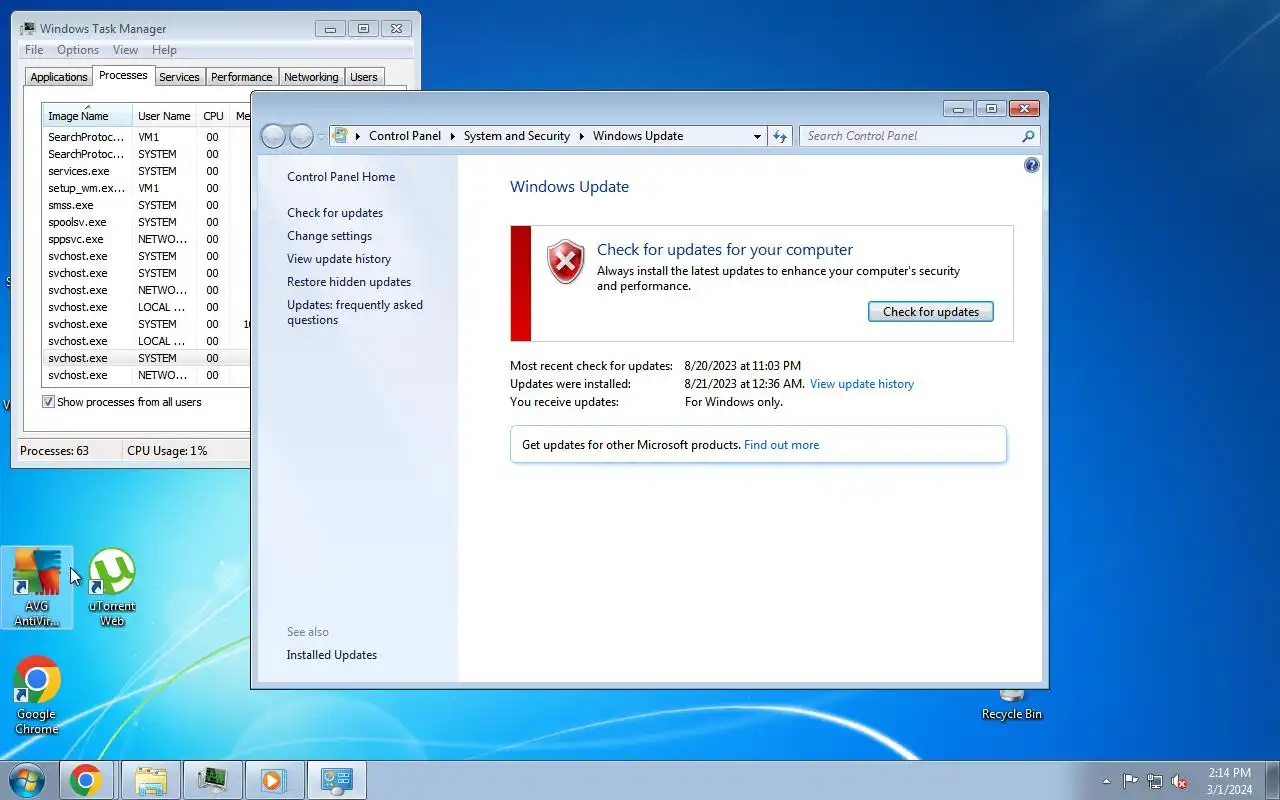Open Updates frequently asked questions link

pyautogui.click(x=355, y=312)
